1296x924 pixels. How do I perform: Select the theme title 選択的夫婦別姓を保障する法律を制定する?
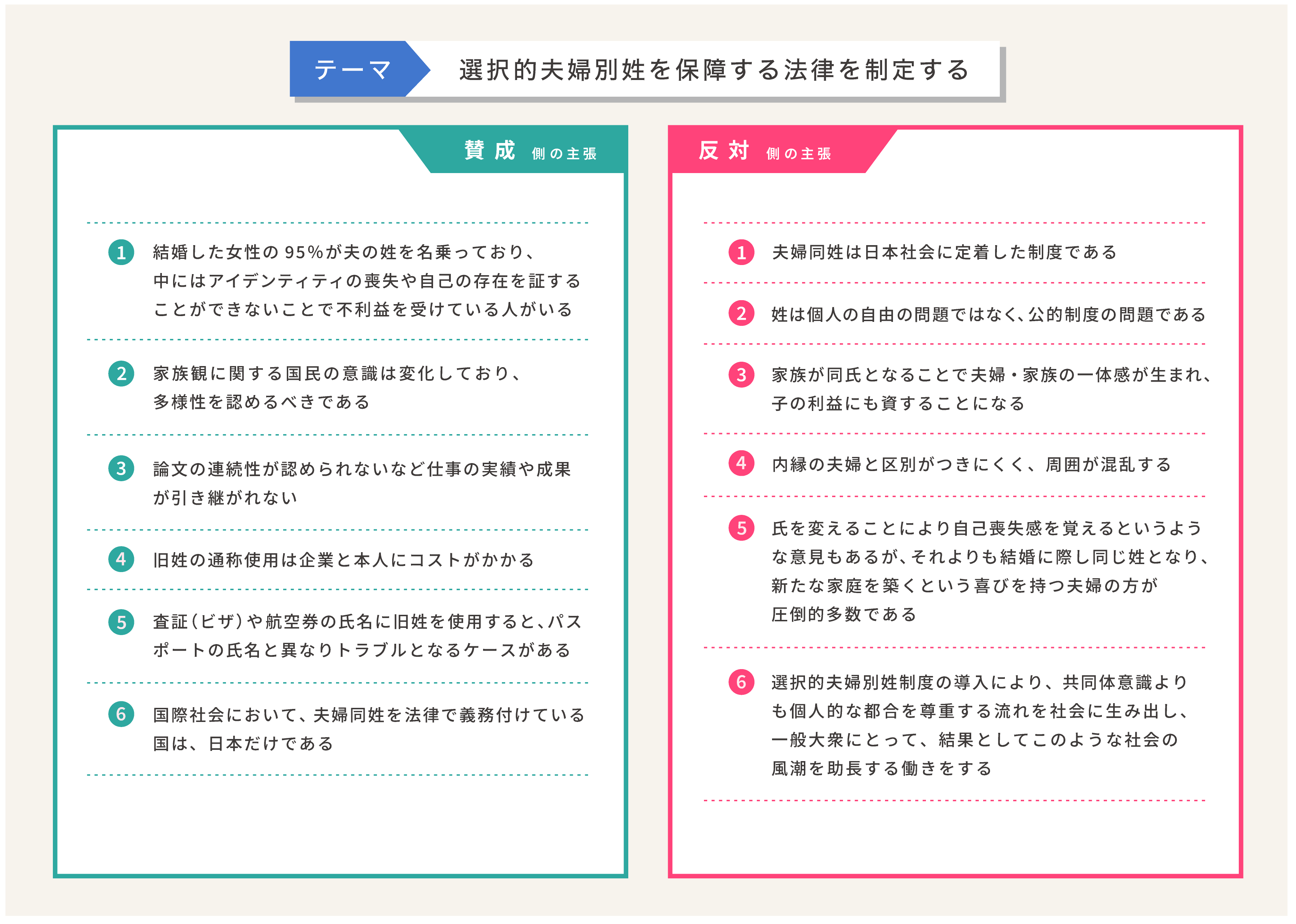(x=714, y=70)
